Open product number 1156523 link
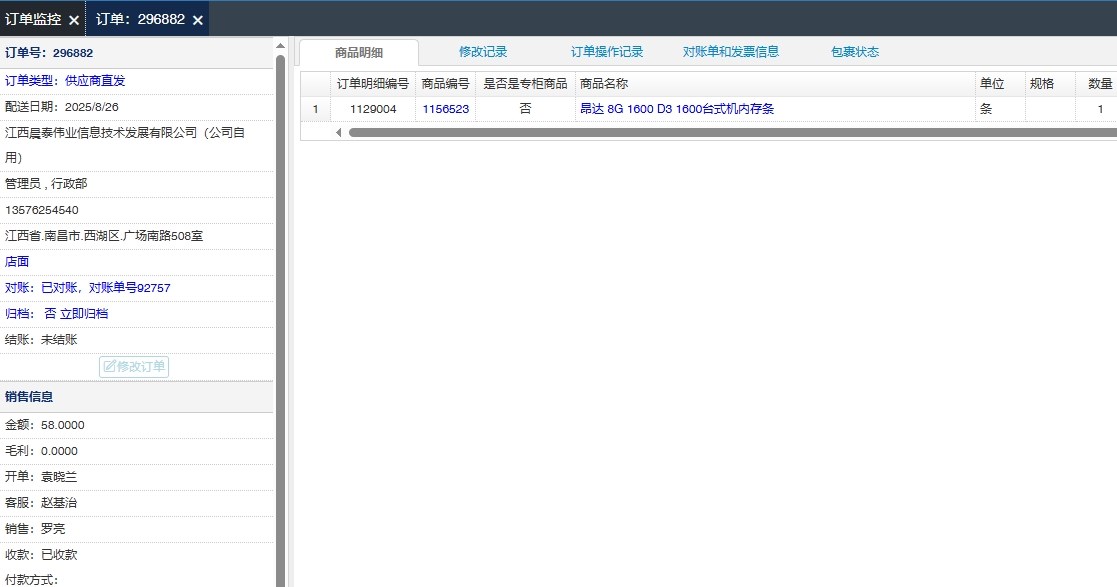The height and width of the screenshot is (587, 1117). [445, 109]
